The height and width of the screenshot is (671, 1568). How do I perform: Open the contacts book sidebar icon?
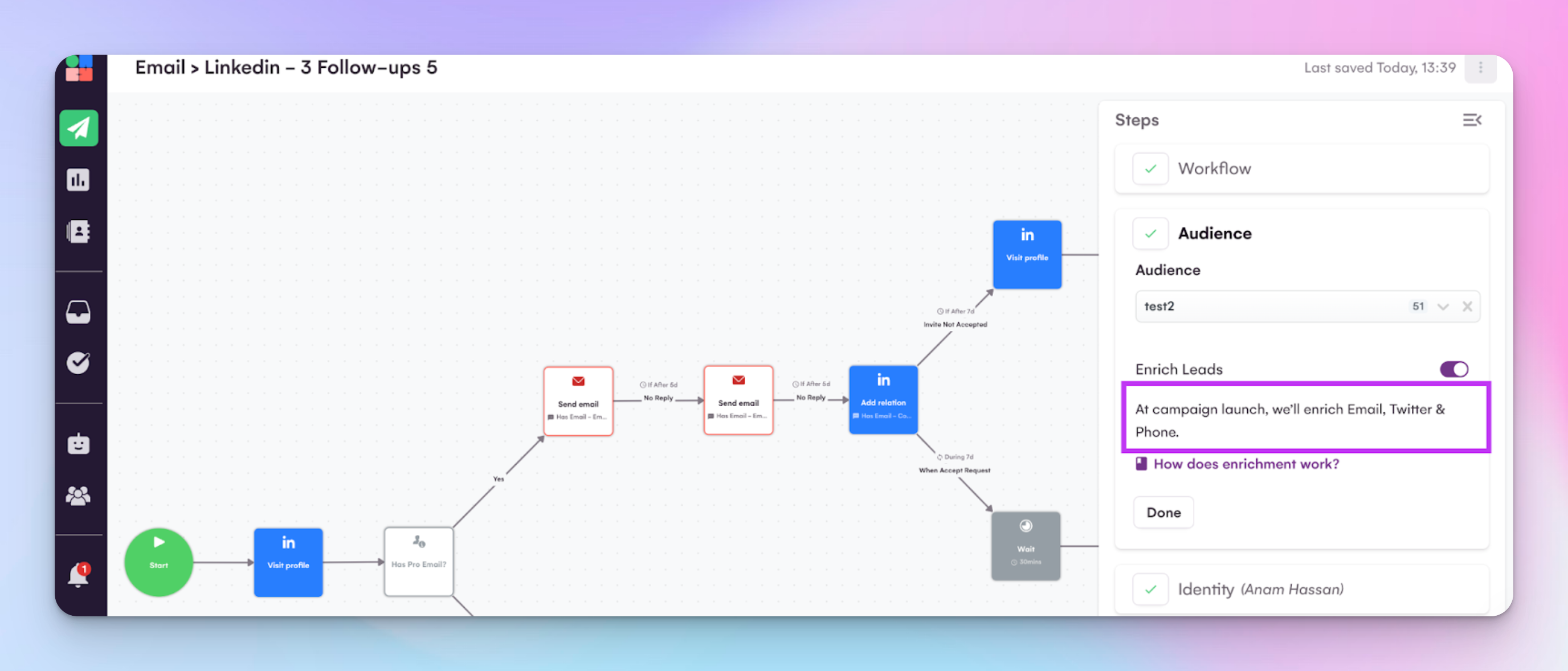[79, 231]
